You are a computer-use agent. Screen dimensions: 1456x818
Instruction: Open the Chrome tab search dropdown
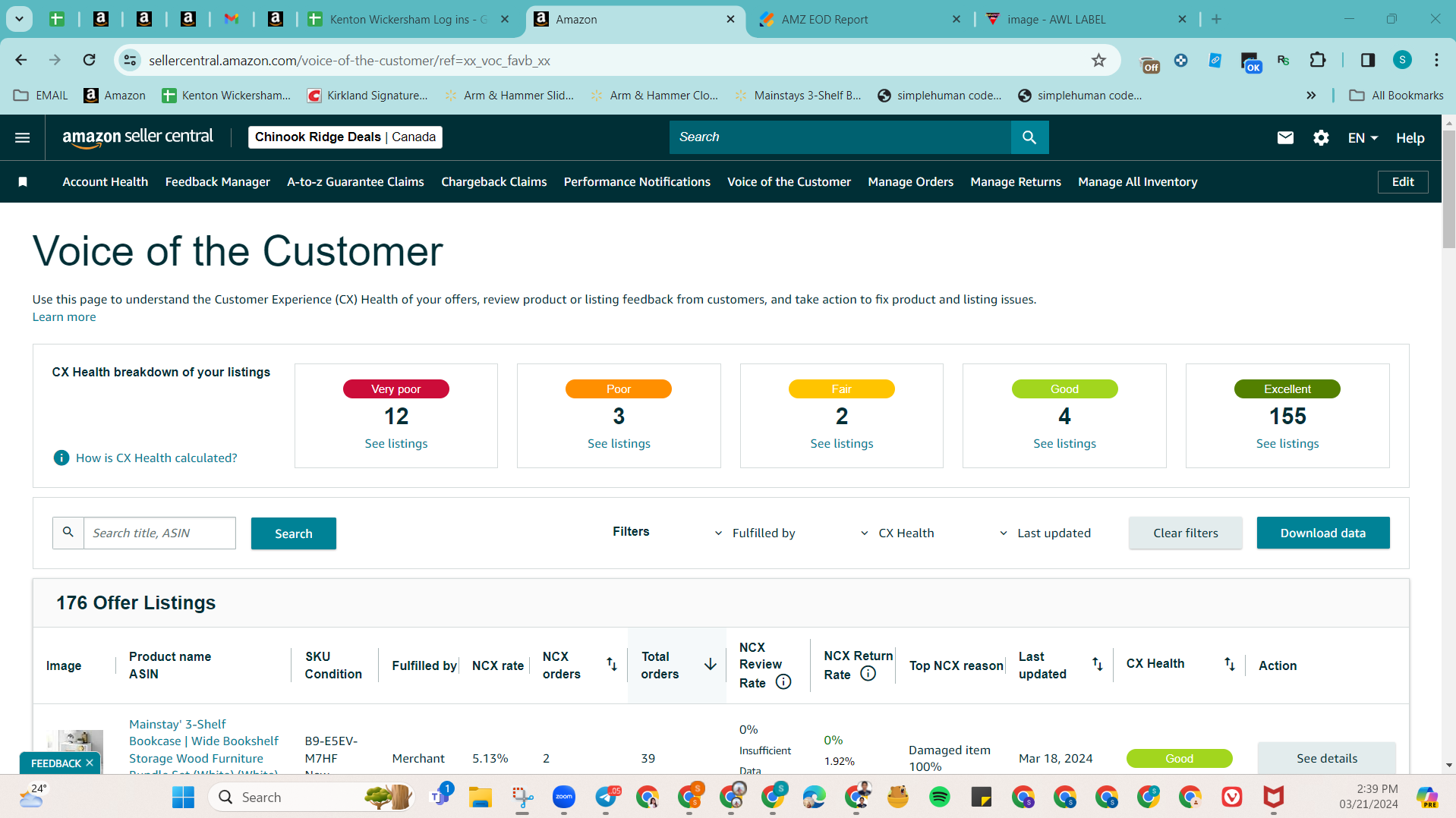(19, 19)
